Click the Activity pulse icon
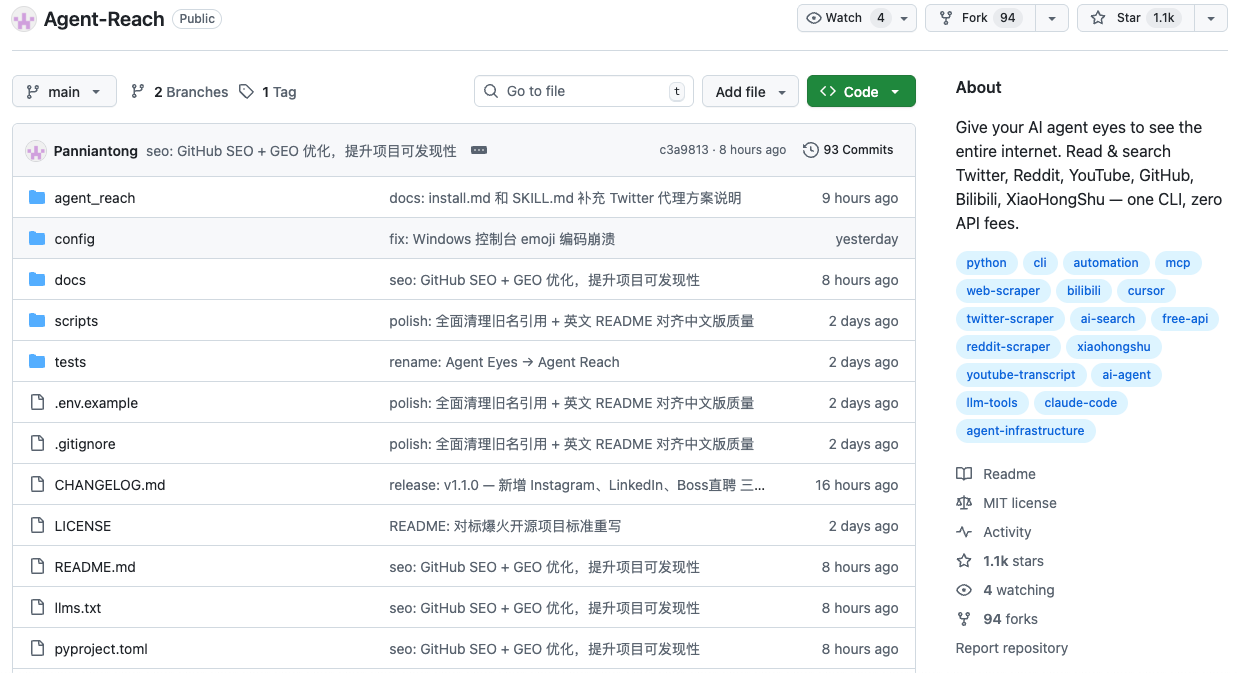The width and height of the screenshot is (1238, 673). 964,532
